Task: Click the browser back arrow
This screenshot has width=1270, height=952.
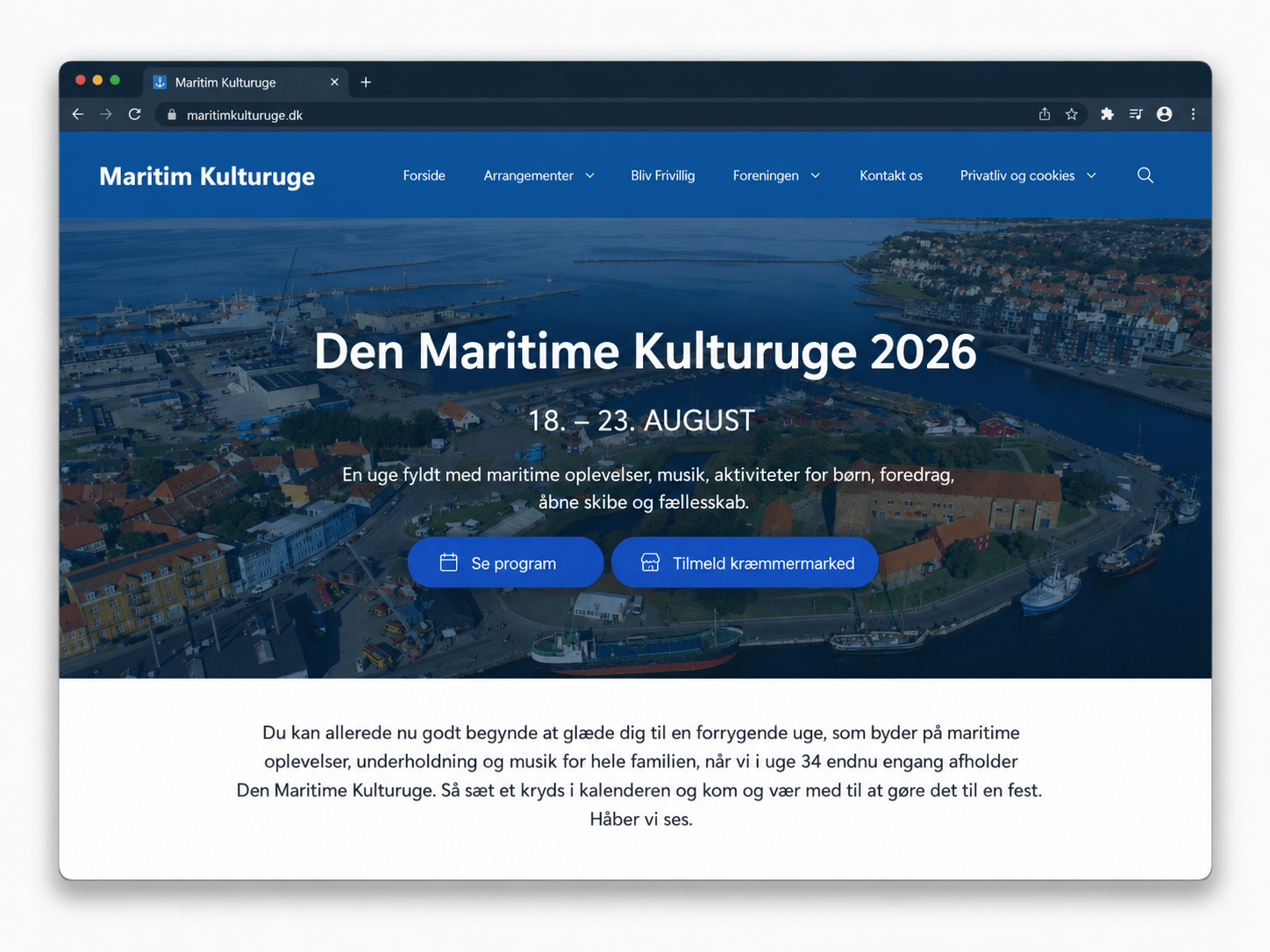Action: click(78, 114)
